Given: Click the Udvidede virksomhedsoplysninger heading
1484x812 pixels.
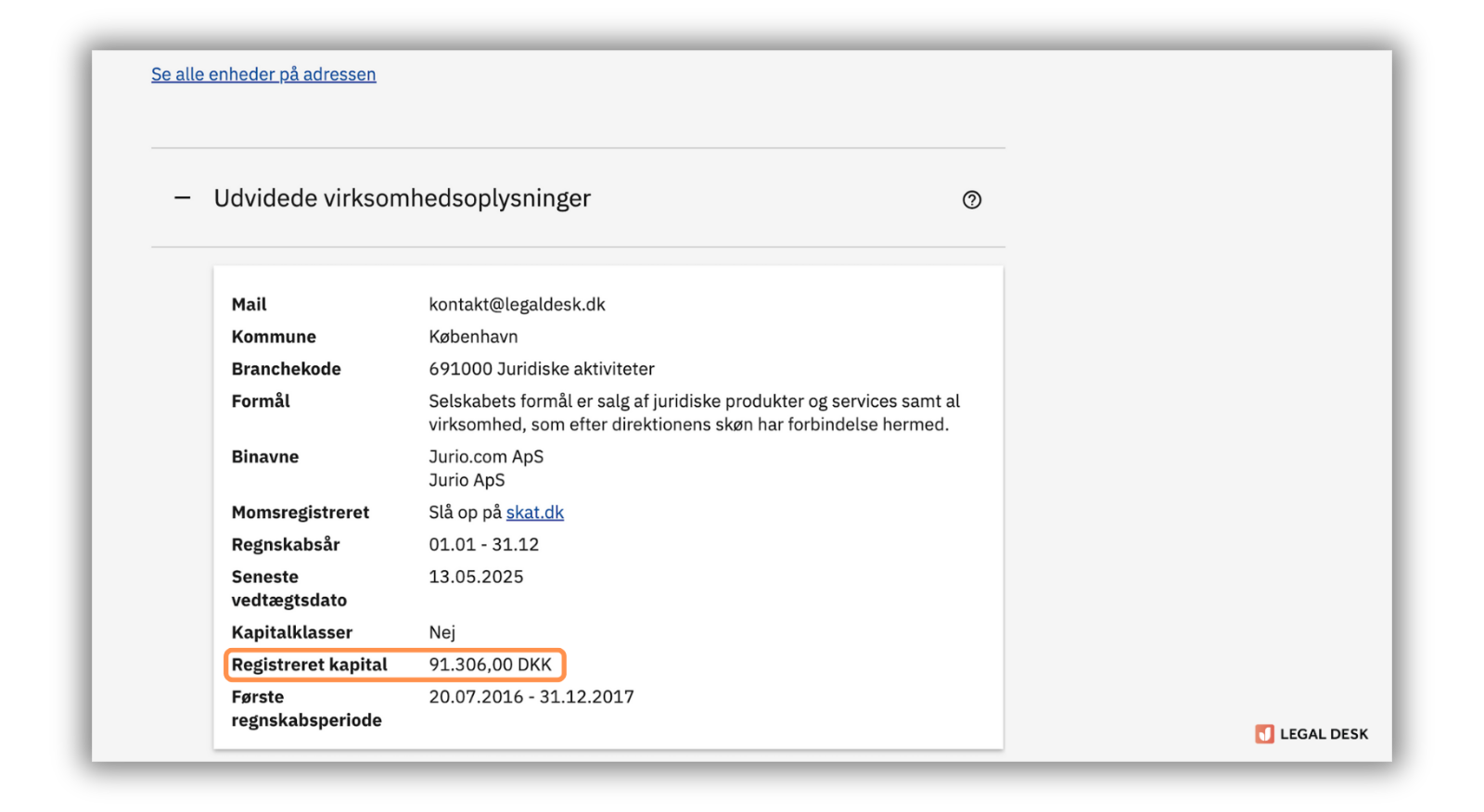Looking at the screenshot, I should [402, 198].
